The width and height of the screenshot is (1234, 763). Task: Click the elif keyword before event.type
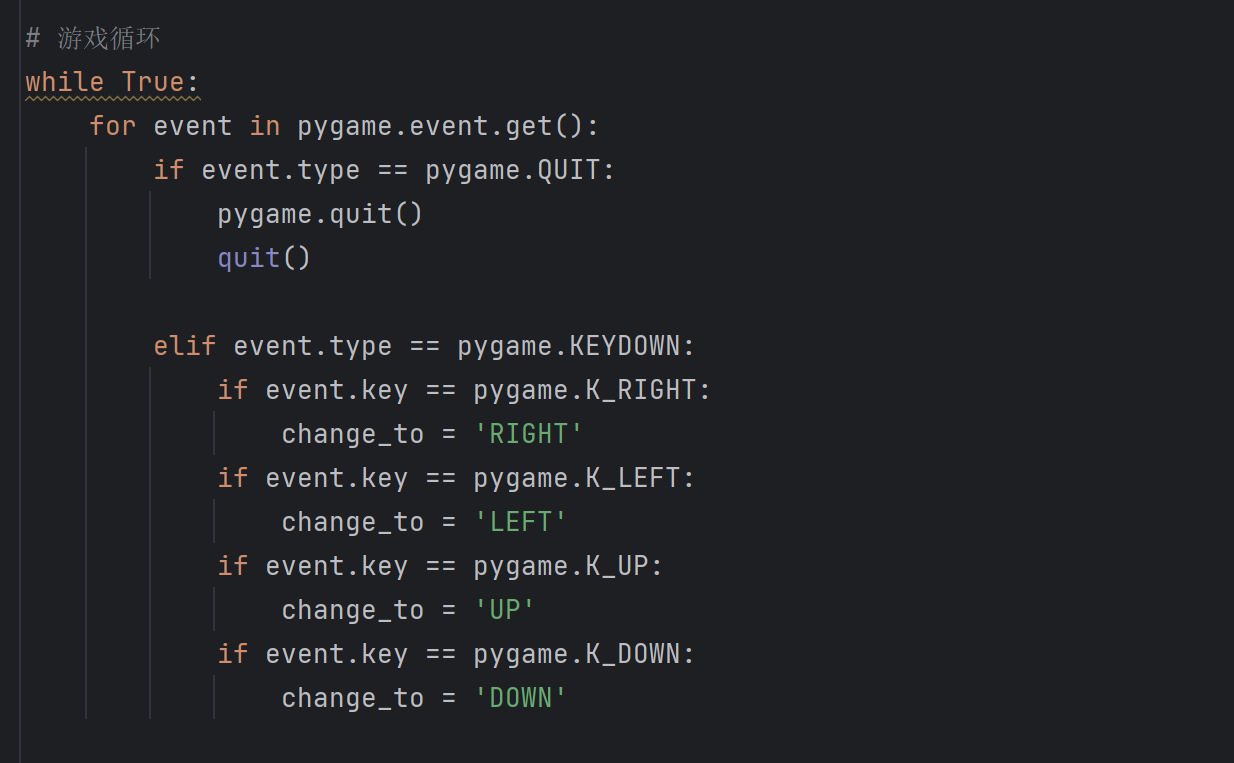(184, 346)
